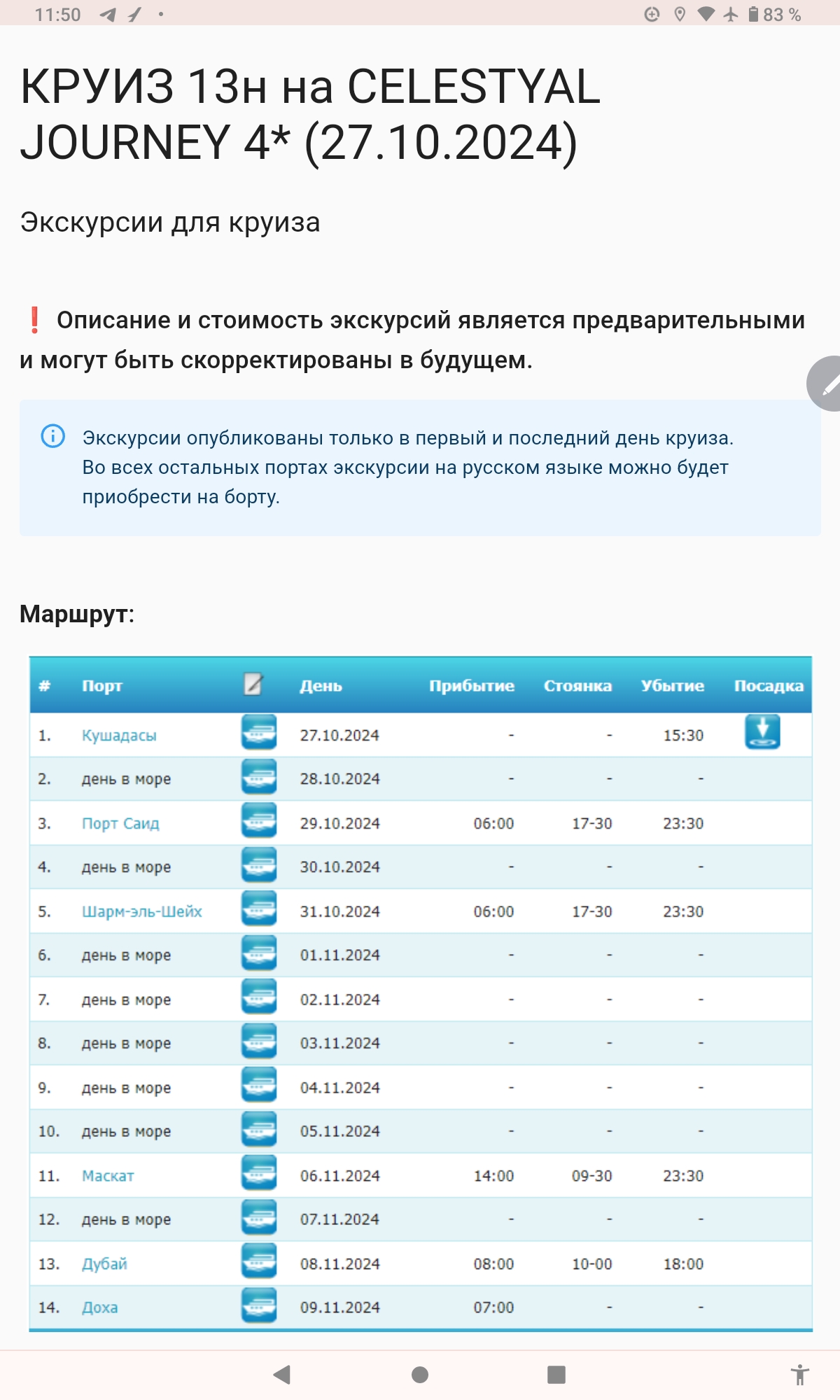Click the ship icon for 05.11.2024
The height and width of the screenshot is (1400, 840).
259,1130
